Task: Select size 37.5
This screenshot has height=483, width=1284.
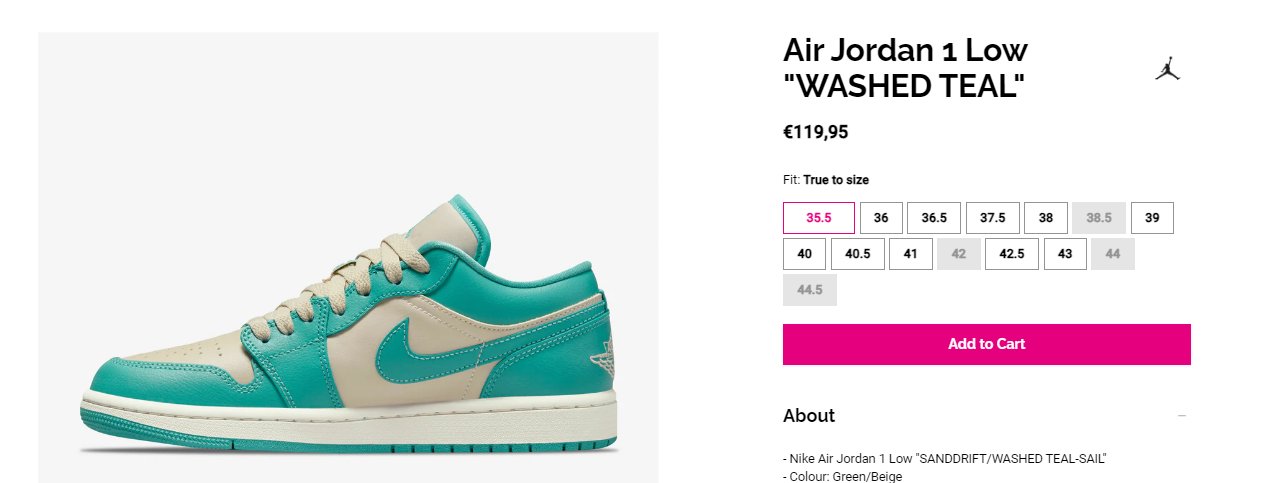Action: (993, 218)
